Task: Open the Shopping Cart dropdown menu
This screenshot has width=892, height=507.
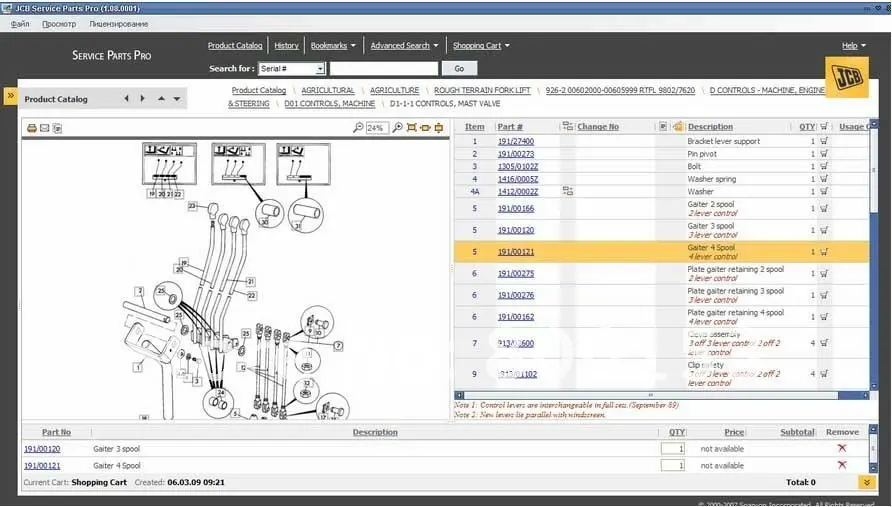Action: coord(481,46)
